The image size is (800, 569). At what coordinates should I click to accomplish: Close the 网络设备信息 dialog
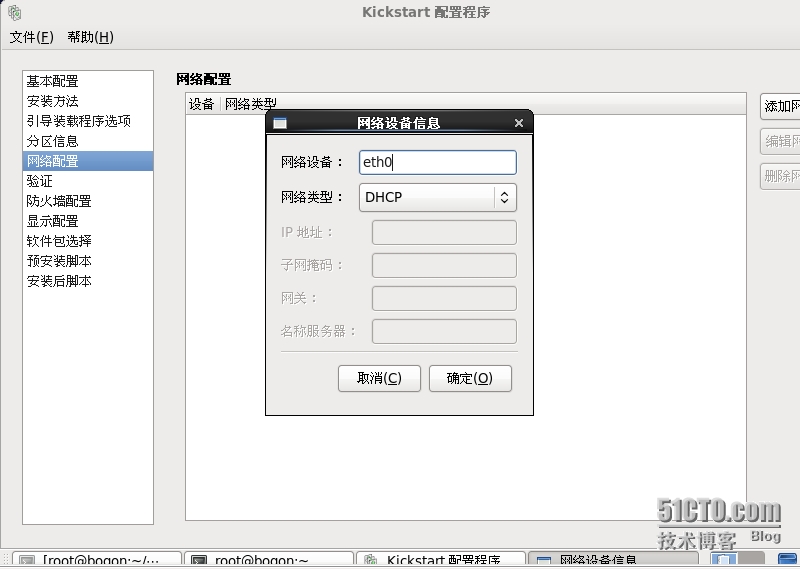point(519,123)
